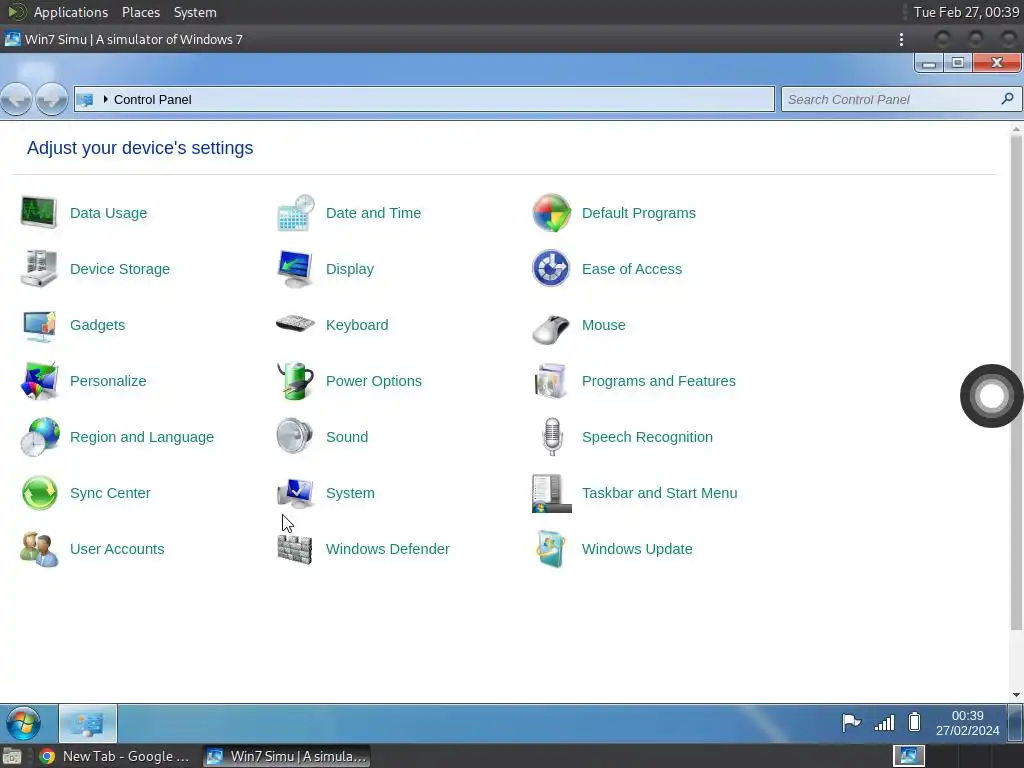Open the Action Center flag tray icon

click(851, 722)
